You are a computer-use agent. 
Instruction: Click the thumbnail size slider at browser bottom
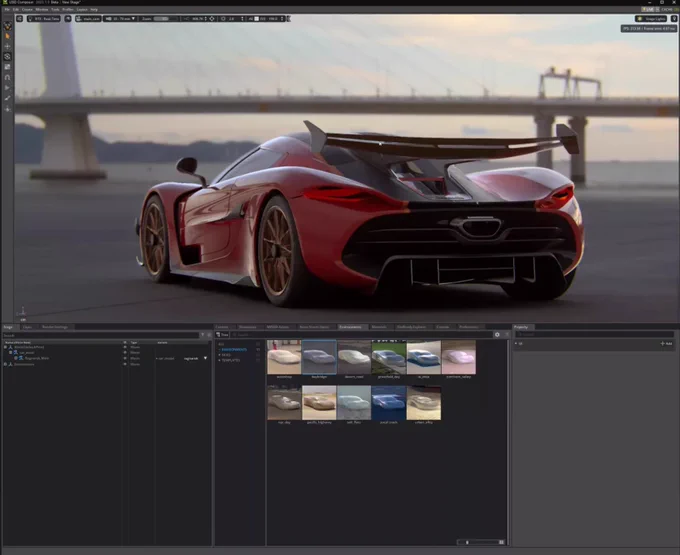point(481,542)
